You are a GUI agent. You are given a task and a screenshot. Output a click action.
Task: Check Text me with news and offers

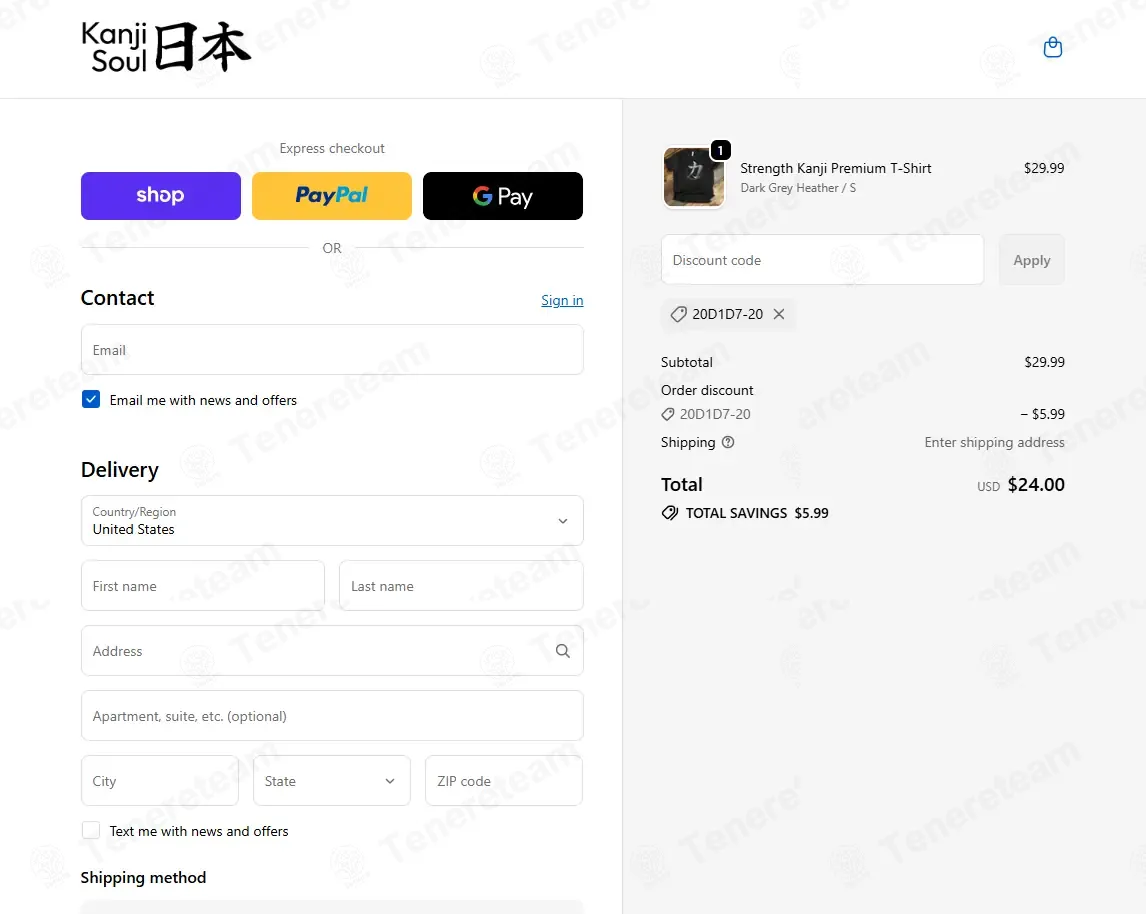91,830
